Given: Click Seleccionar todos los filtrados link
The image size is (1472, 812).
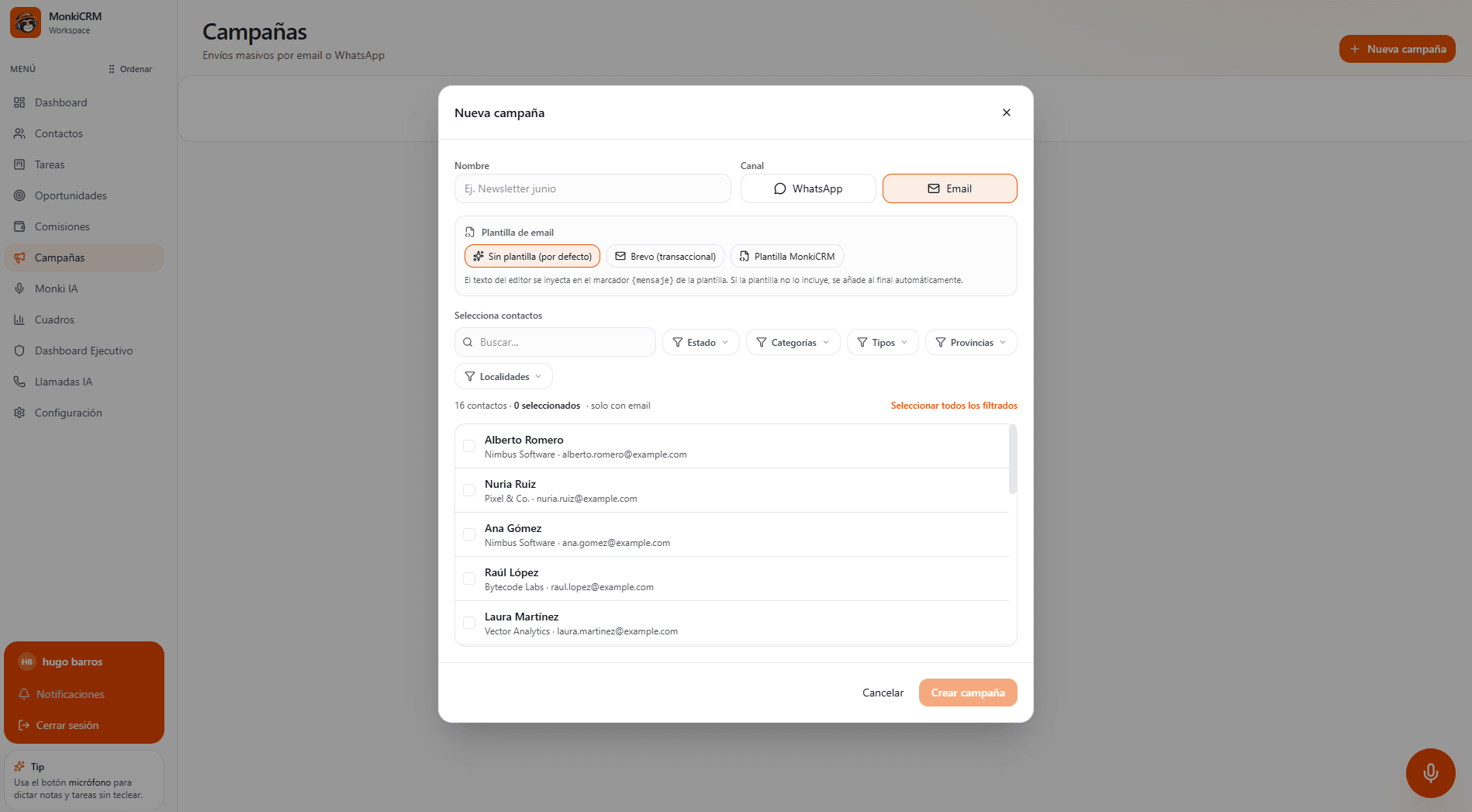Looking at the screenshot, I should click(x=954, y=406).
